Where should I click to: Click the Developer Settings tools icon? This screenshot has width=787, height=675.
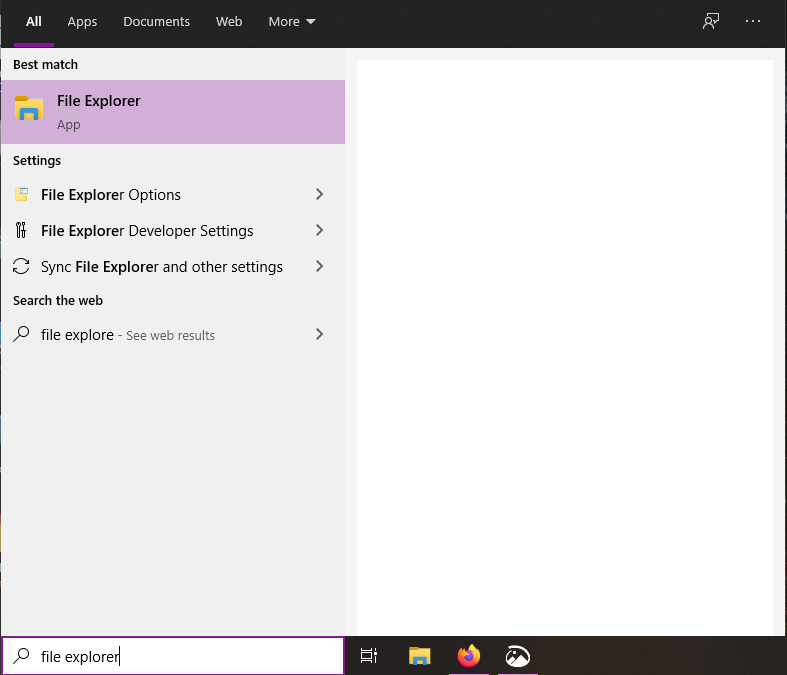21,231
